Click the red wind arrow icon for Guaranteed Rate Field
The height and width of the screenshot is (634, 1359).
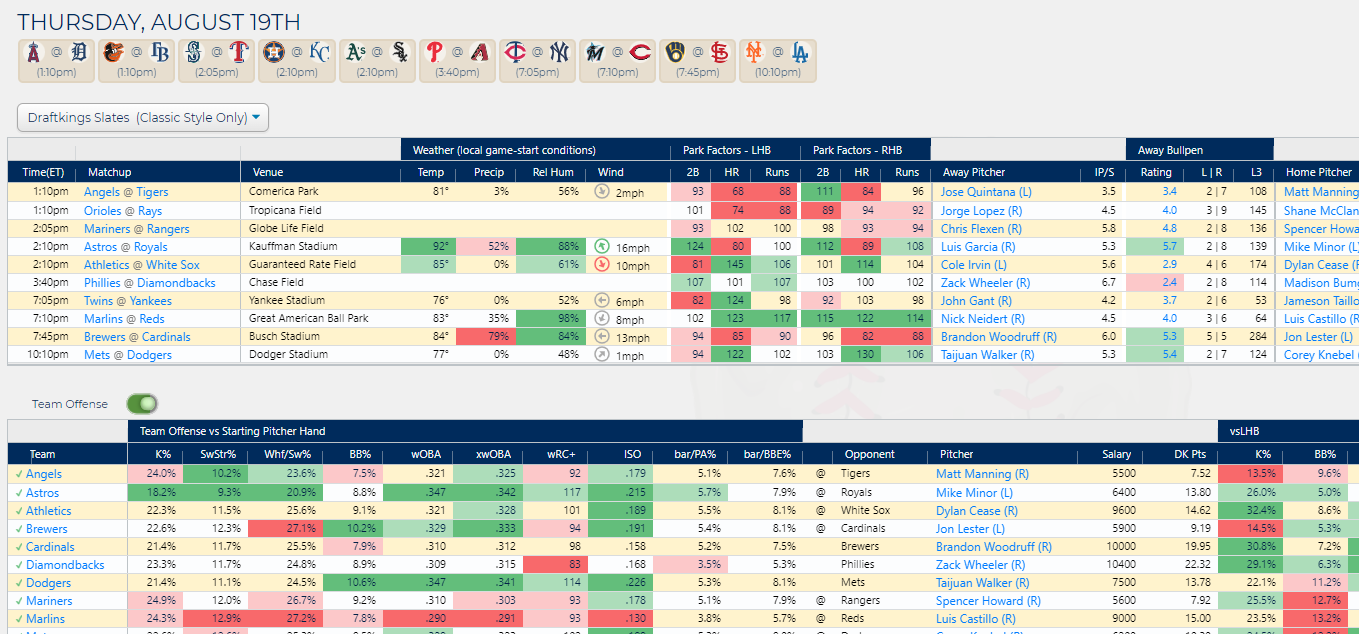[x=602, y=264]
